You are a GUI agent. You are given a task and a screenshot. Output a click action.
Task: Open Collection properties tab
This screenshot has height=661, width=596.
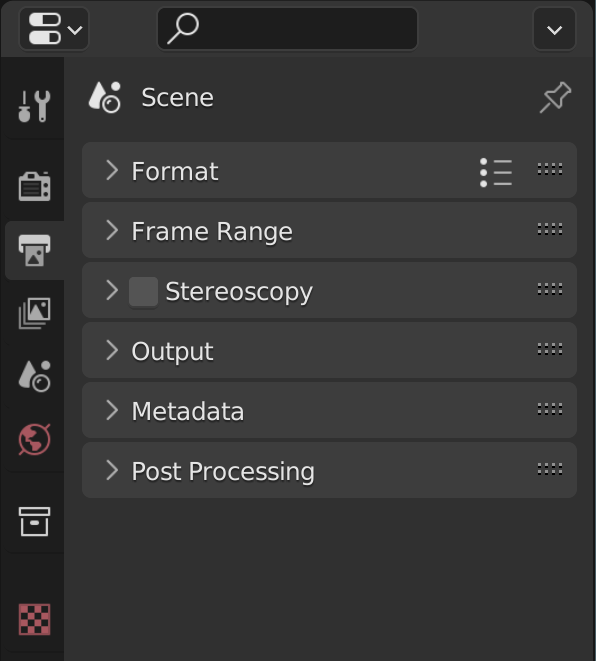34,521
